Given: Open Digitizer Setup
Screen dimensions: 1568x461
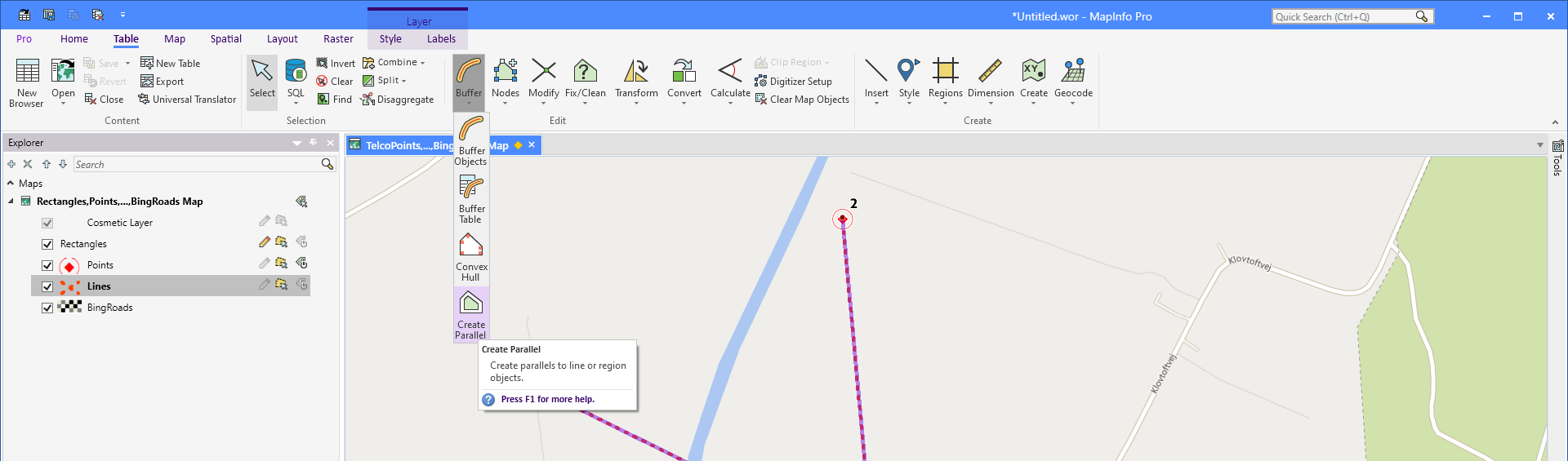Looking at the screenshot, I should pos(793,81).
